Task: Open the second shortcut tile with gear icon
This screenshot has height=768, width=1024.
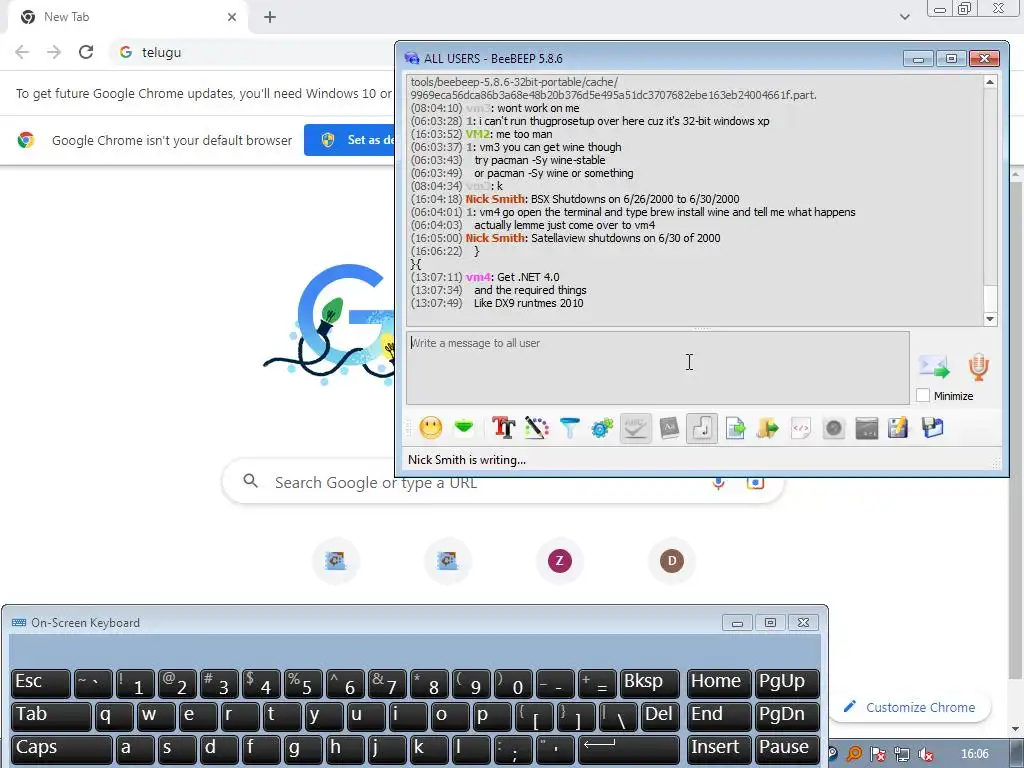Action: (x=447, y=560)
